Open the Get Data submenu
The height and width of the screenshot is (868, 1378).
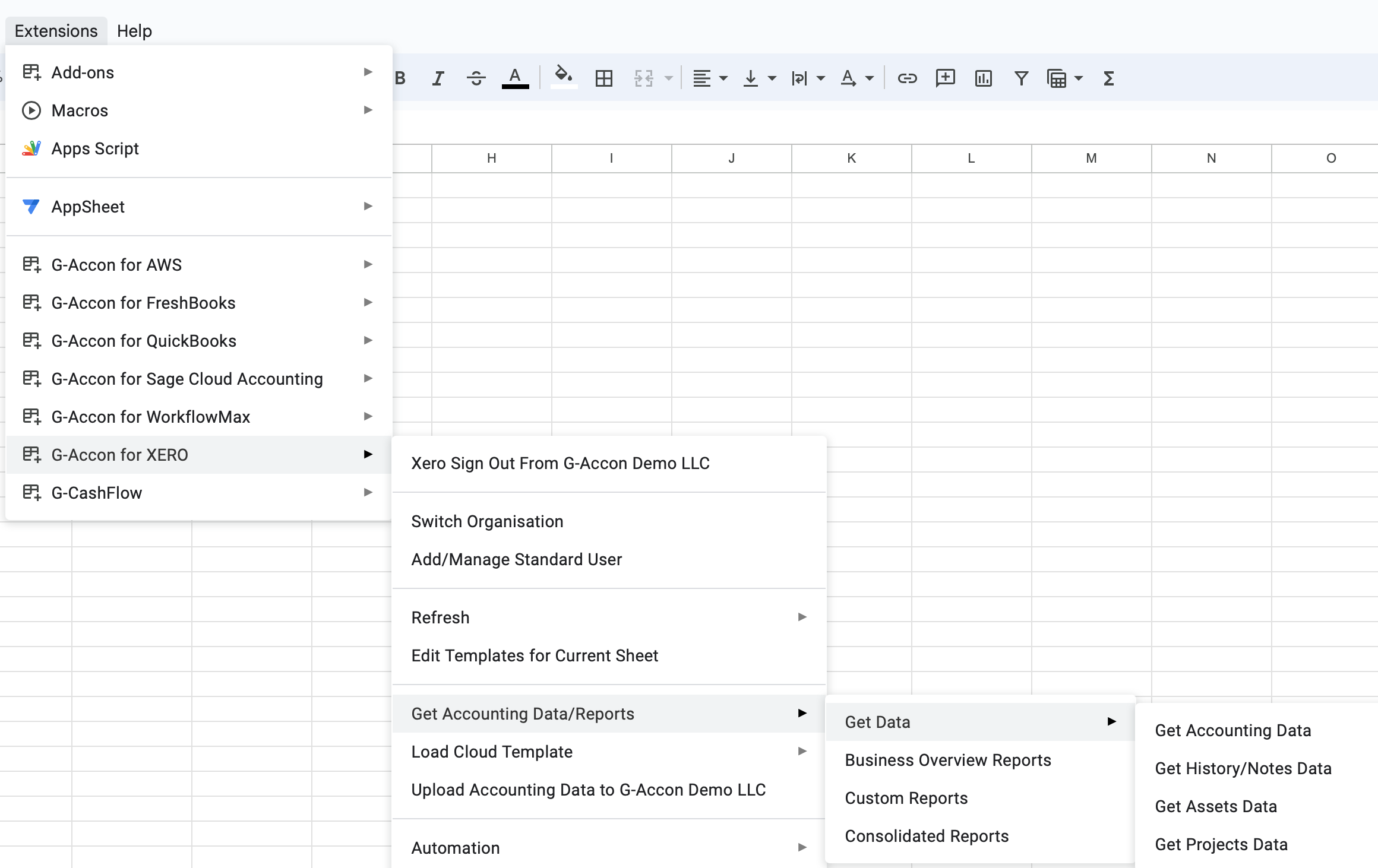(980, 722)
